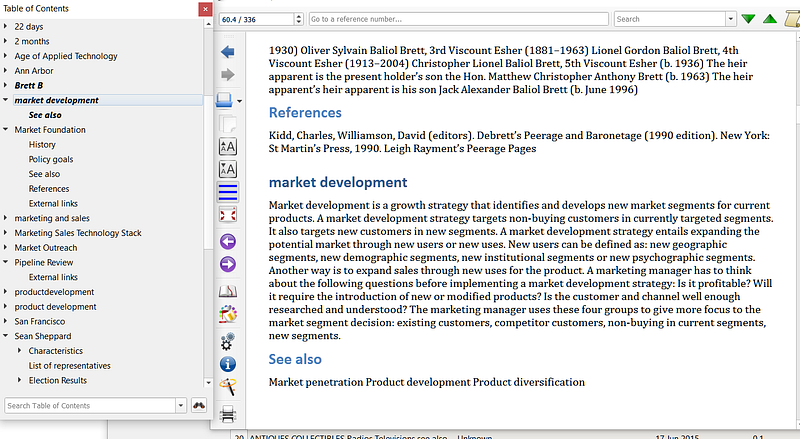Viewport: 800px width, 439px height.
Task: Open the color palette theme icon
Action: tap(228, 314)
